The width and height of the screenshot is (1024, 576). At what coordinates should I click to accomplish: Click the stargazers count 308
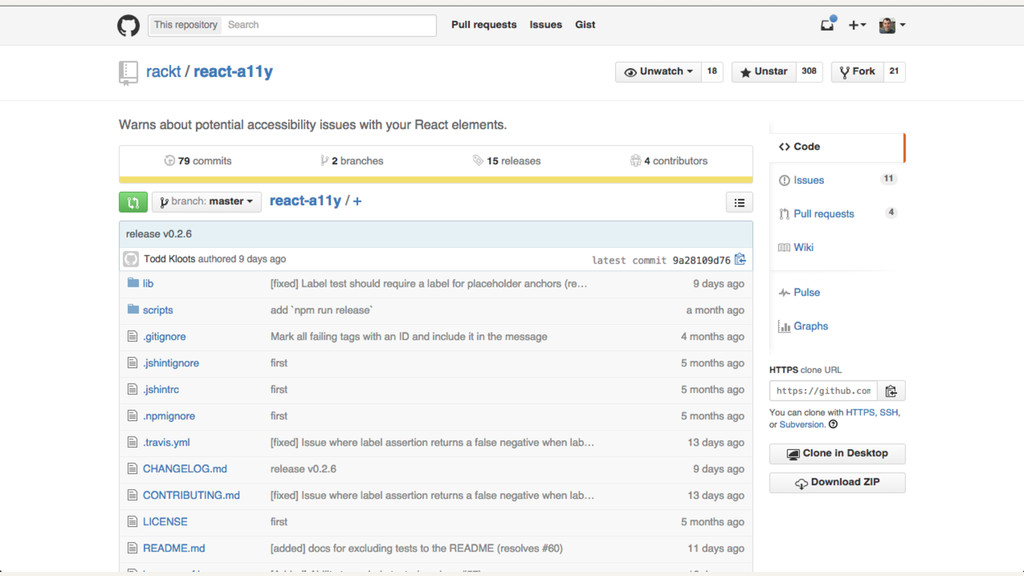pyautogui.click(x=809, y=72)
